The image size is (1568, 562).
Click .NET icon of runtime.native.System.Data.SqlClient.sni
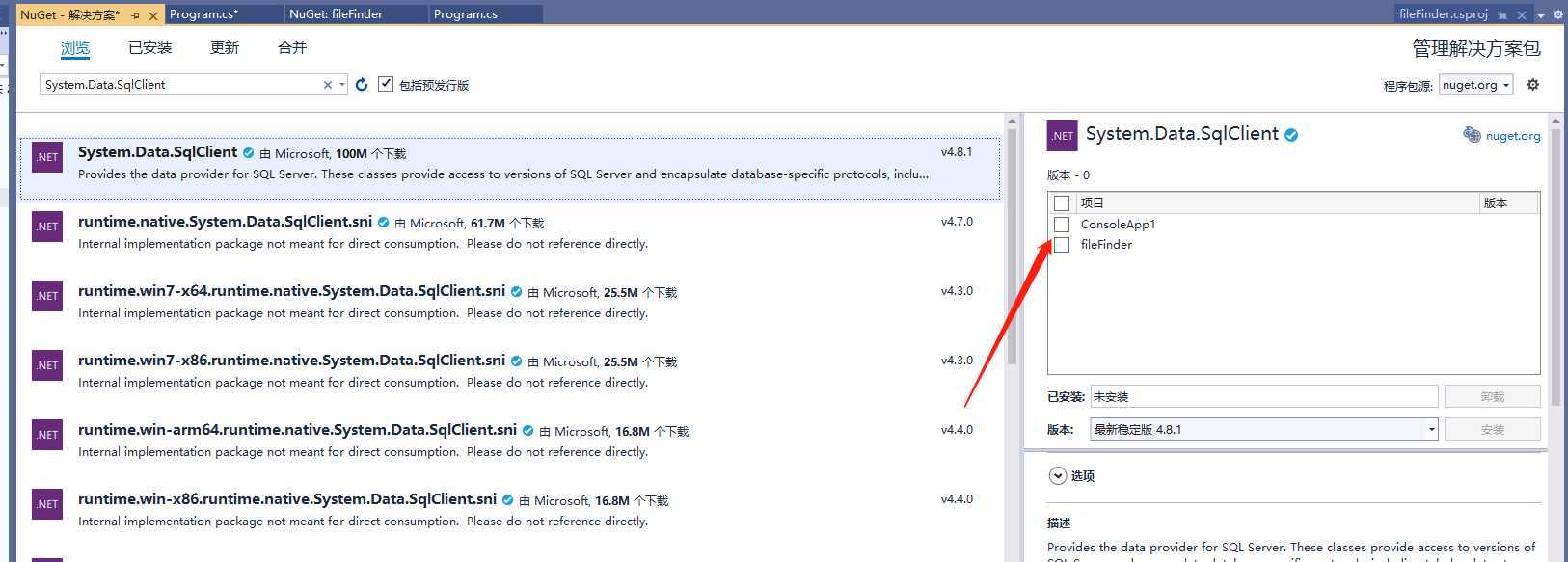[x=47, y=227]
